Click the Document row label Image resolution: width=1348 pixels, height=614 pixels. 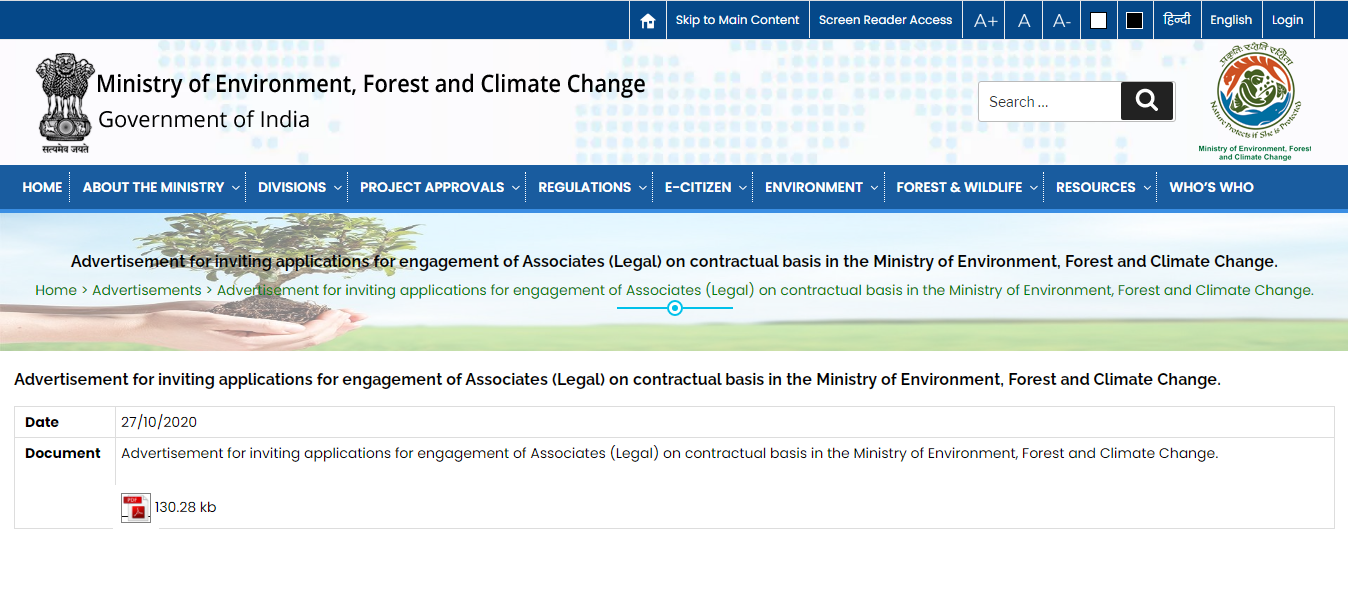point(63,453)
